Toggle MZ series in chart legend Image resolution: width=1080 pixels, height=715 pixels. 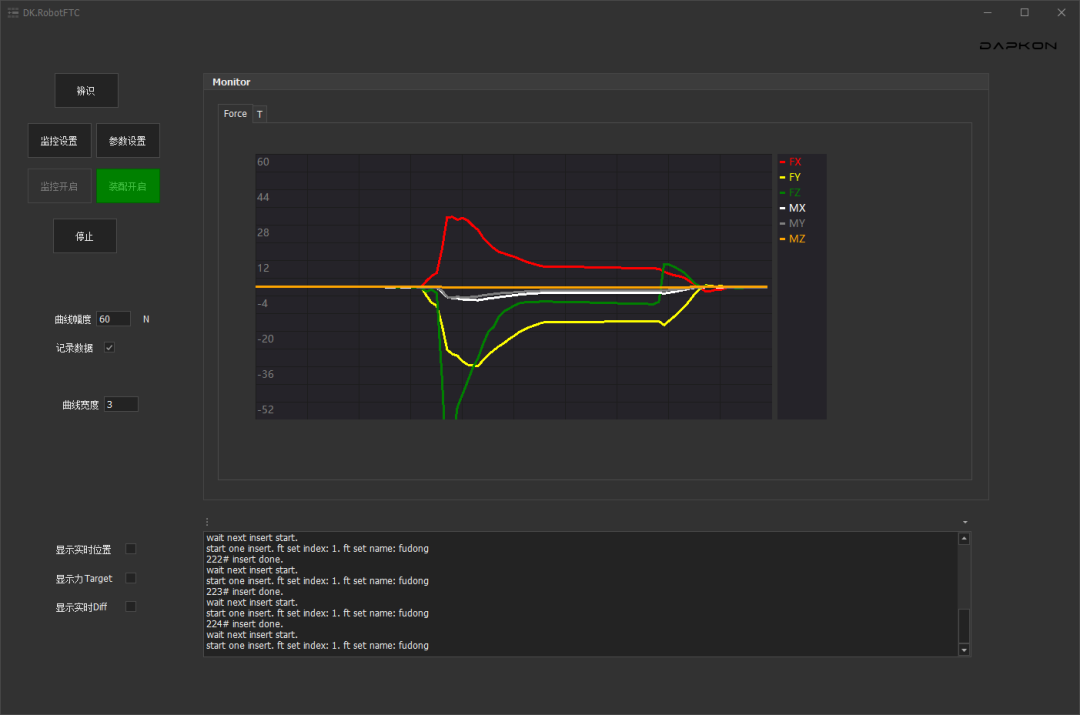click(x=793, y=239)
